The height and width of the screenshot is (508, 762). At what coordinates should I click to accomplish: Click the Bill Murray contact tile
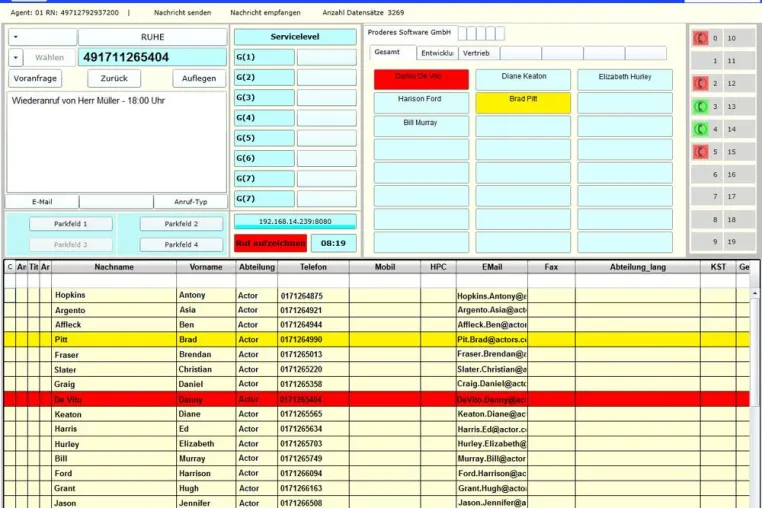click(421, 126)
